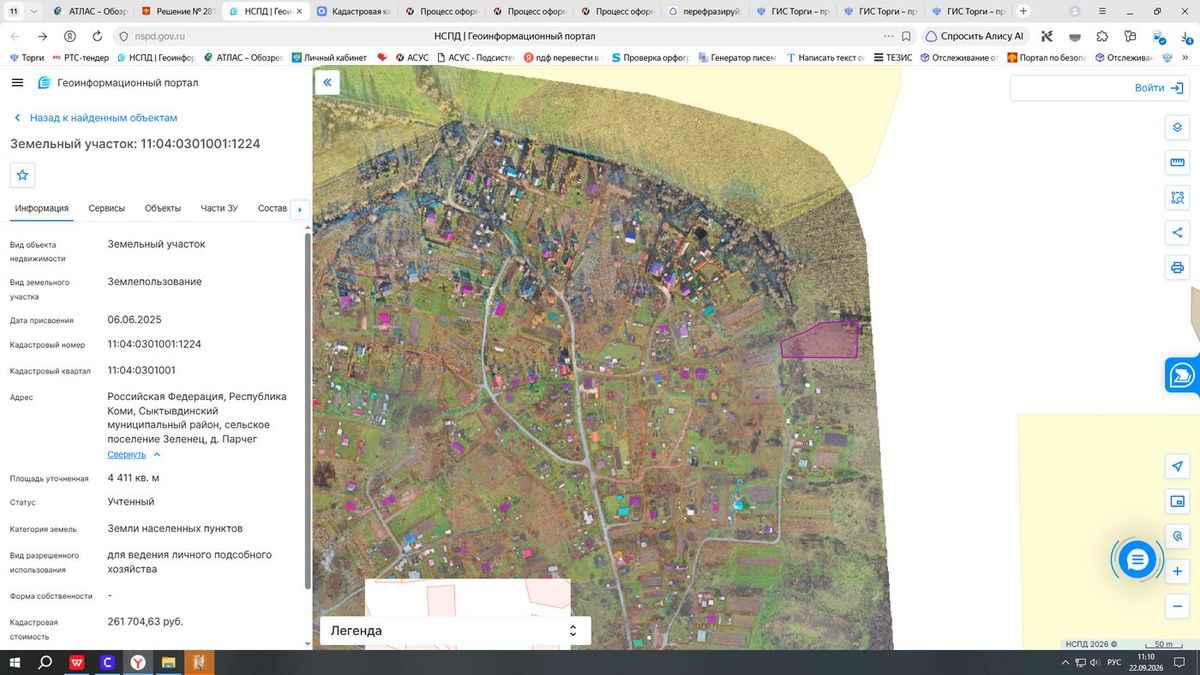Click the info panel vertical scrollbar
The image size is (1200, 675).
[307, 410]
